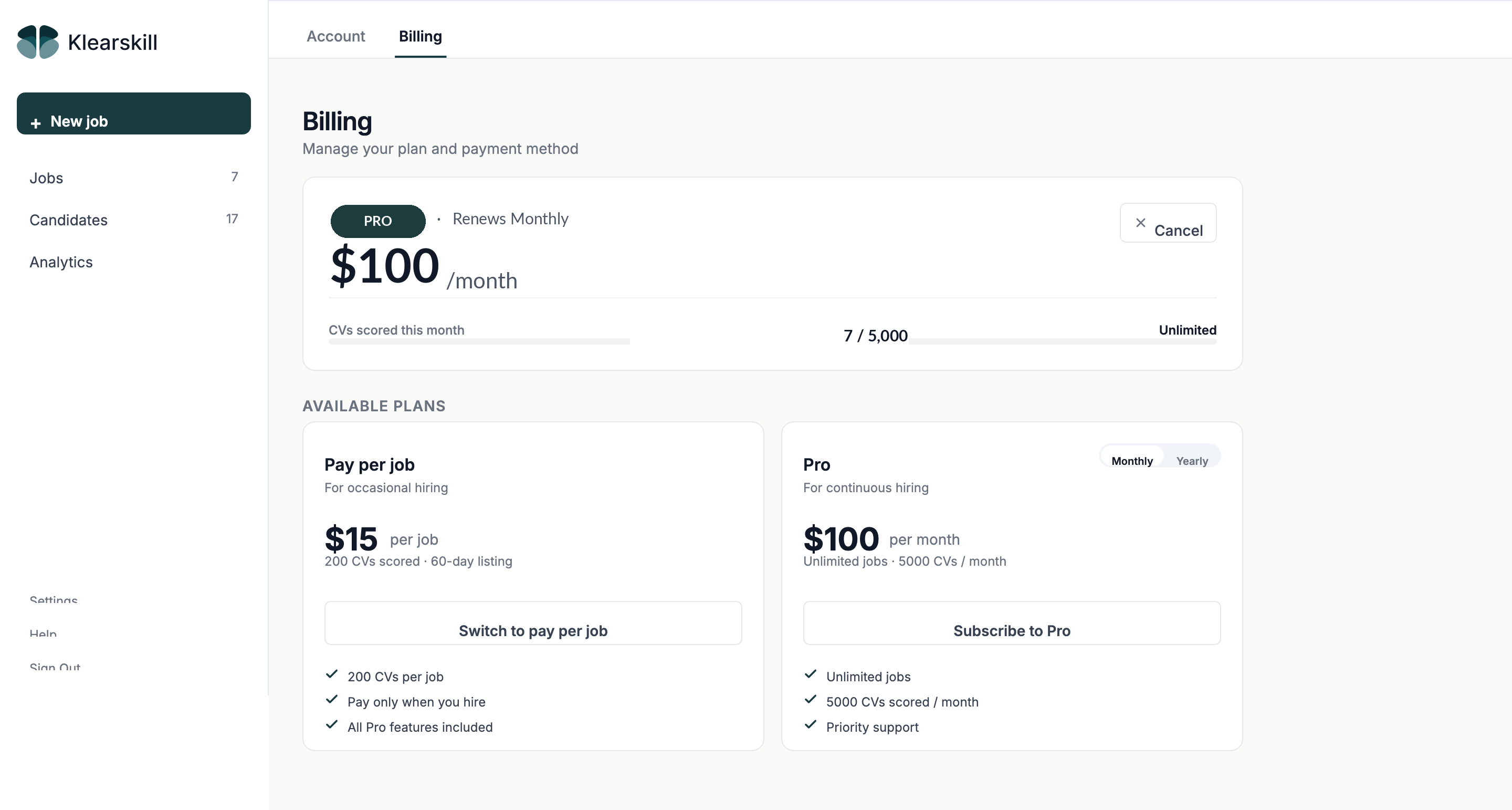Open Candidates in the sidebar
1512x810 pixels.
(134, 220)
